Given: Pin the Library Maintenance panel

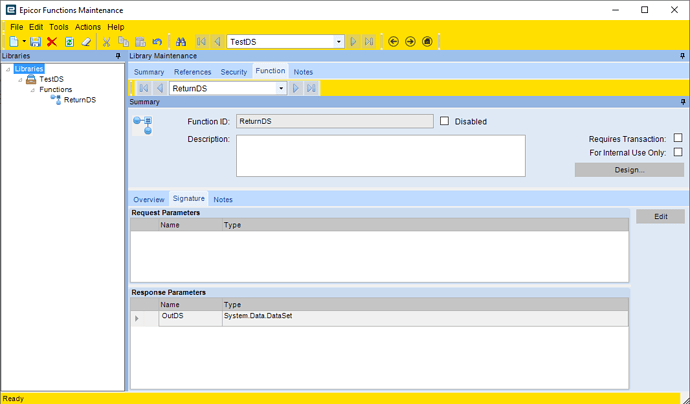Looking at the screenshot, I should 683,56.
